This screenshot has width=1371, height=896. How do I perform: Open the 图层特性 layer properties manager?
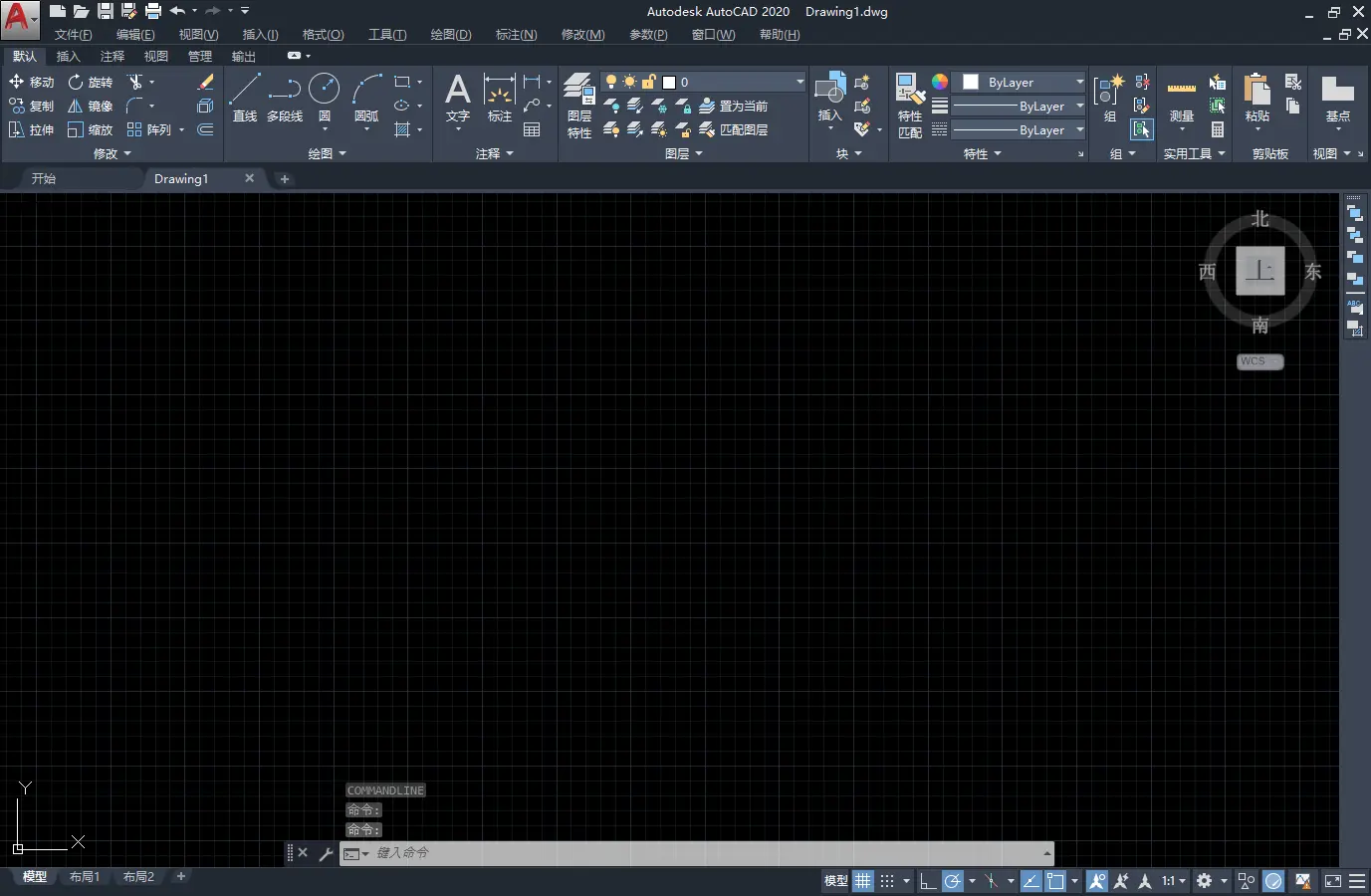pos(579,105)
